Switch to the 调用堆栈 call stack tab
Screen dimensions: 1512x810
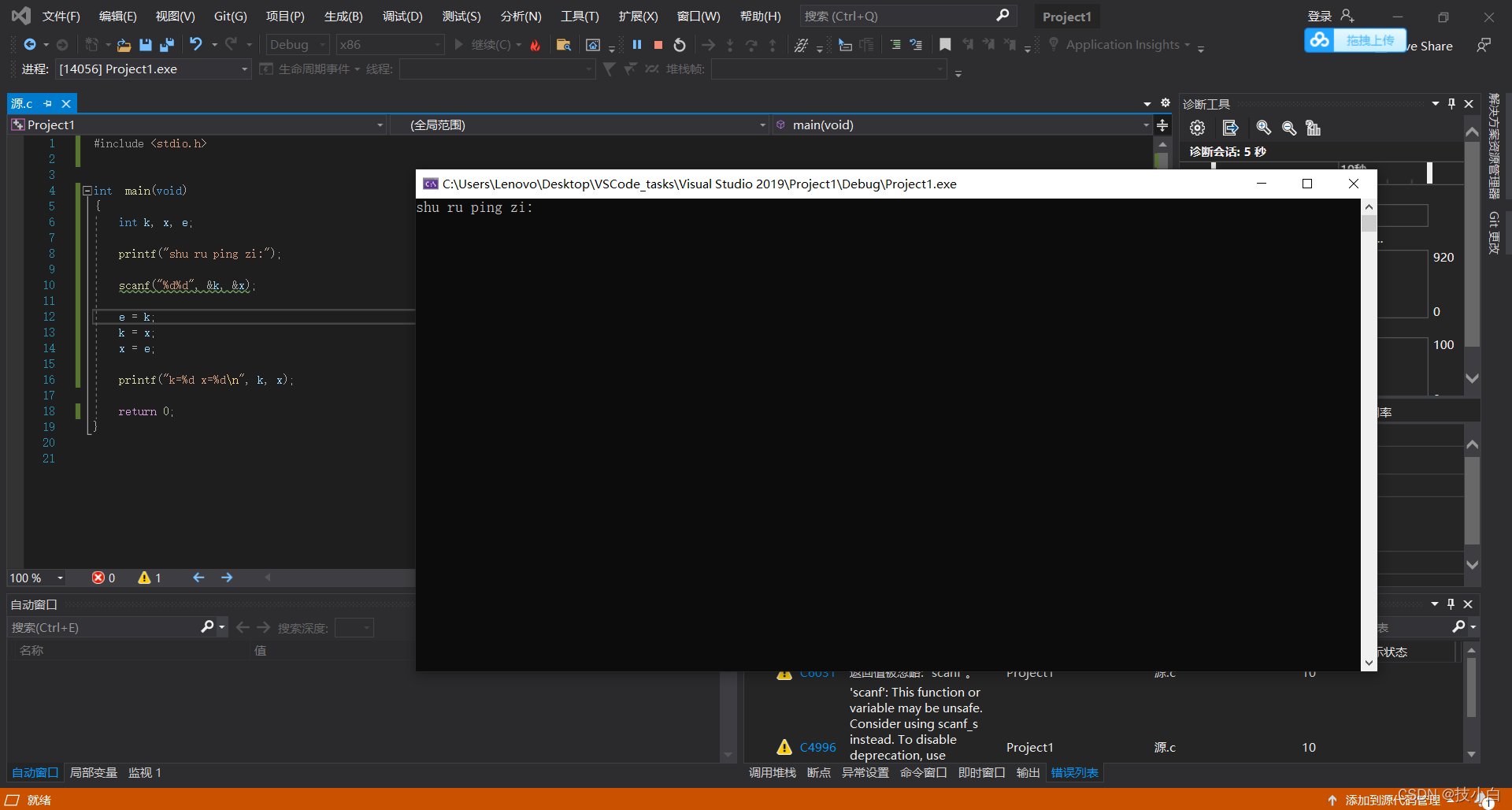772,772
